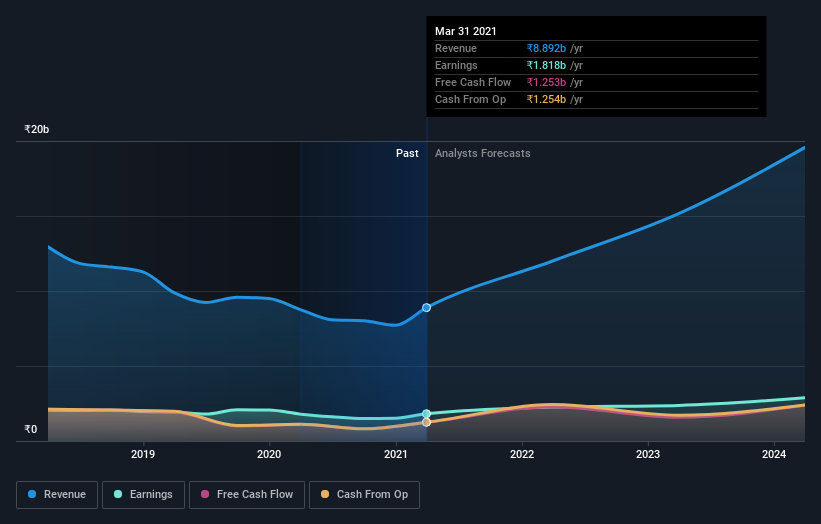Click the ₹1.253b free cash flow value
Image resolution: width=821 pixels, height=524 pixels.
click(x=546, y=82)
